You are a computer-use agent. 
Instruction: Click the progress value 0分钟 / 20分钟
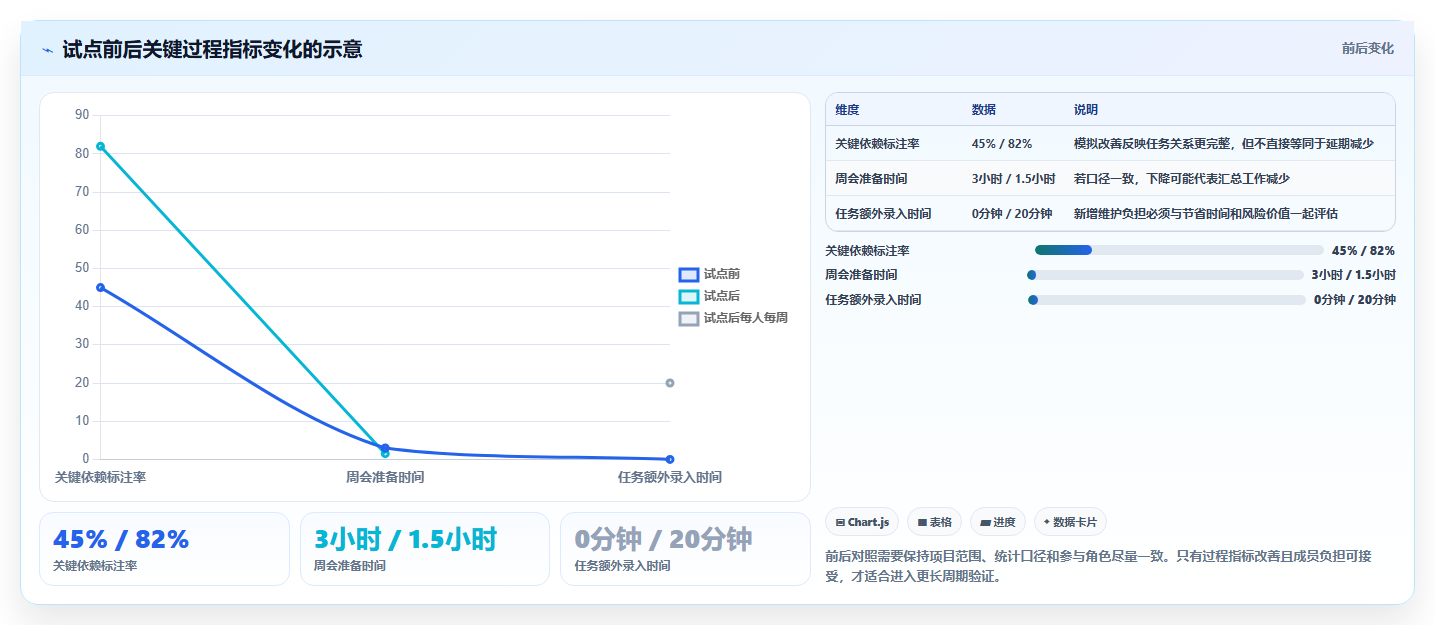[1355, 299]
